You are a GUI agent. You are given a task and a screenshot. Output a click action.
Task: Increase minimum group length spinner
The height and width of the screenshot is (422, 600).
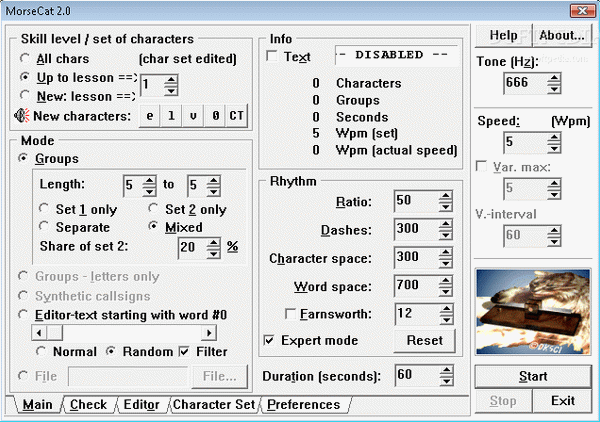[149, 181]
